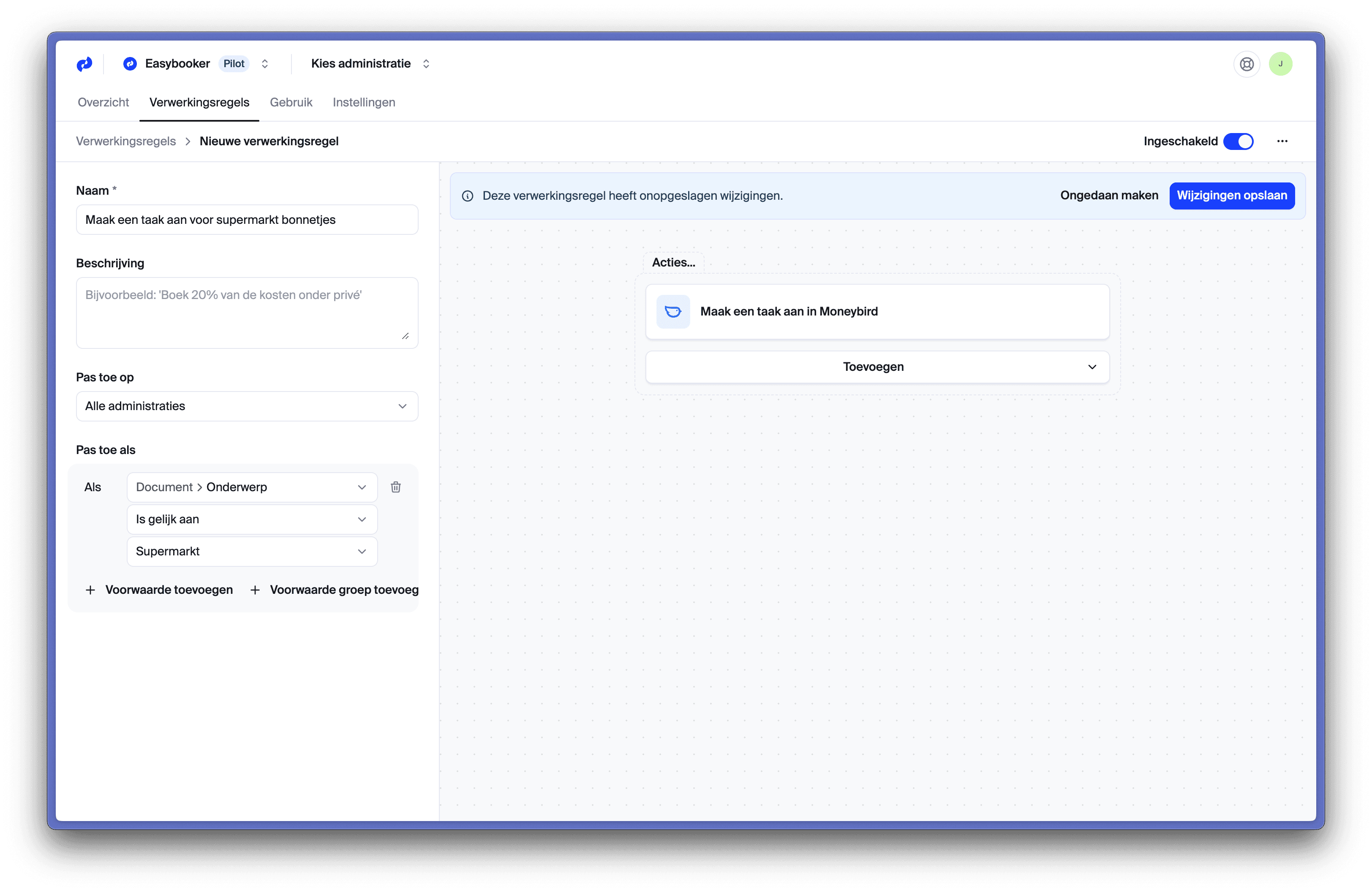This screenshot has width=1372, height=892.
Task: Open the user avatar J menu
Action: 1280,64
